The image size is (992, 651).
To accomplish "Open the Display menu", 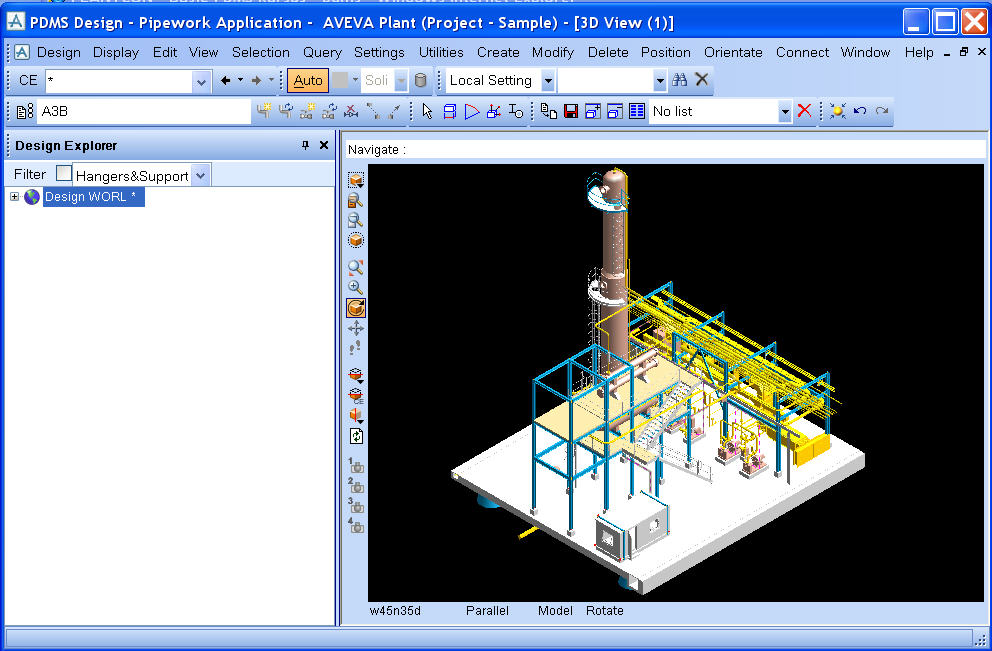I will pos(116,53).
